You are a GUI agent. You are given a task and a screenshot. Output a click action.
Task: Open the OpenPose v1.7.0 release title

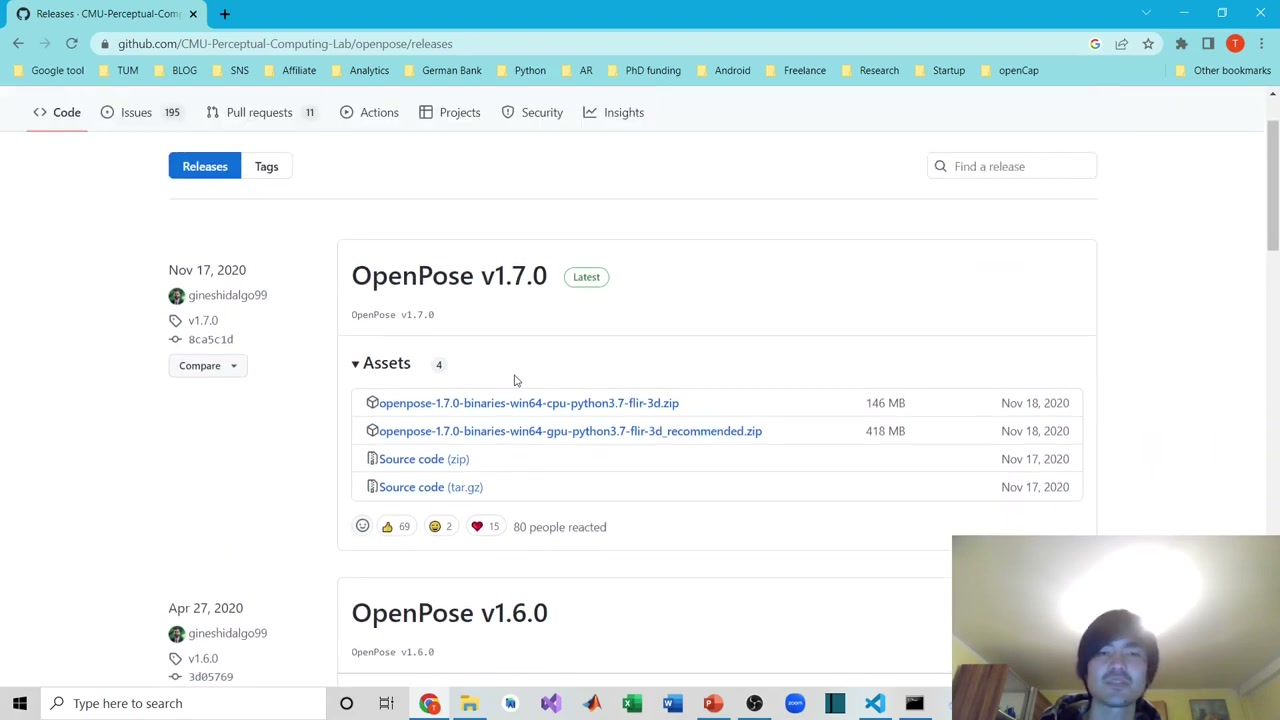(x=449, y=276)
